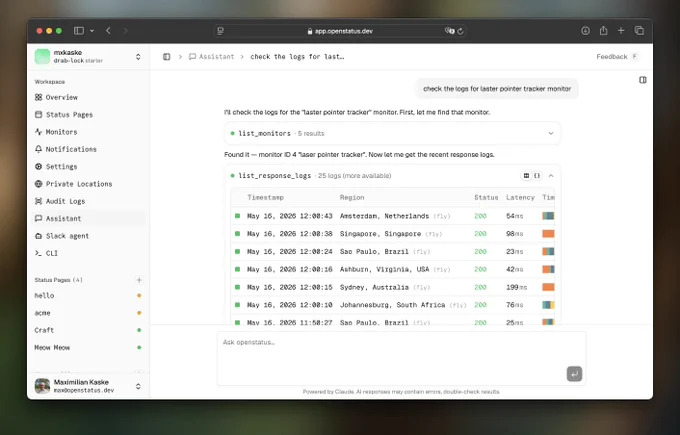Image resolution: width=680 pixels, height=435 pixels.
Task: Click the CLI terminal prompt icon
Action: click(39, 253)
